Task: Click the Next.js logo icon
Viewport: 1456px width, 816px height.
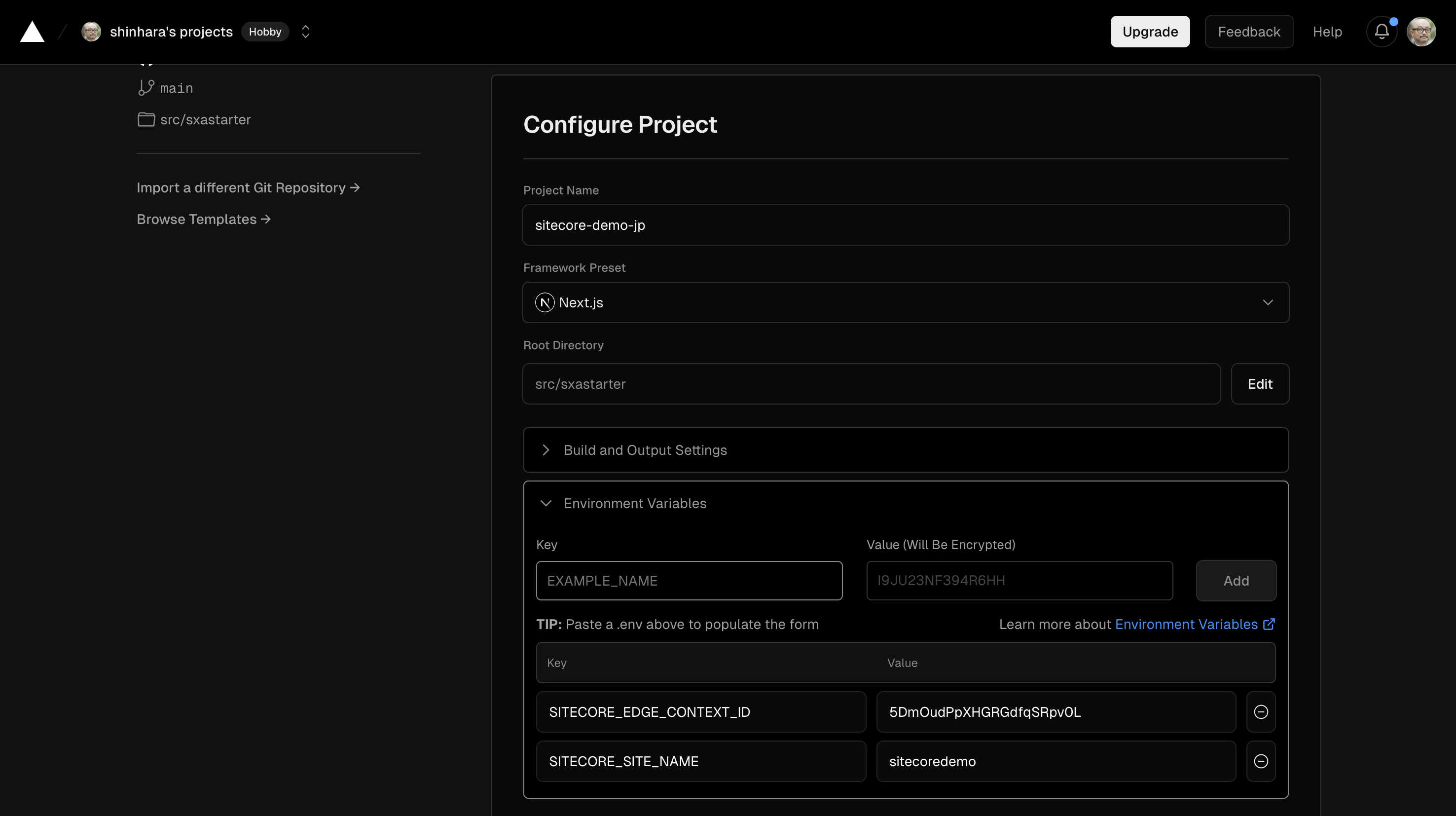Action: [545, 302]
